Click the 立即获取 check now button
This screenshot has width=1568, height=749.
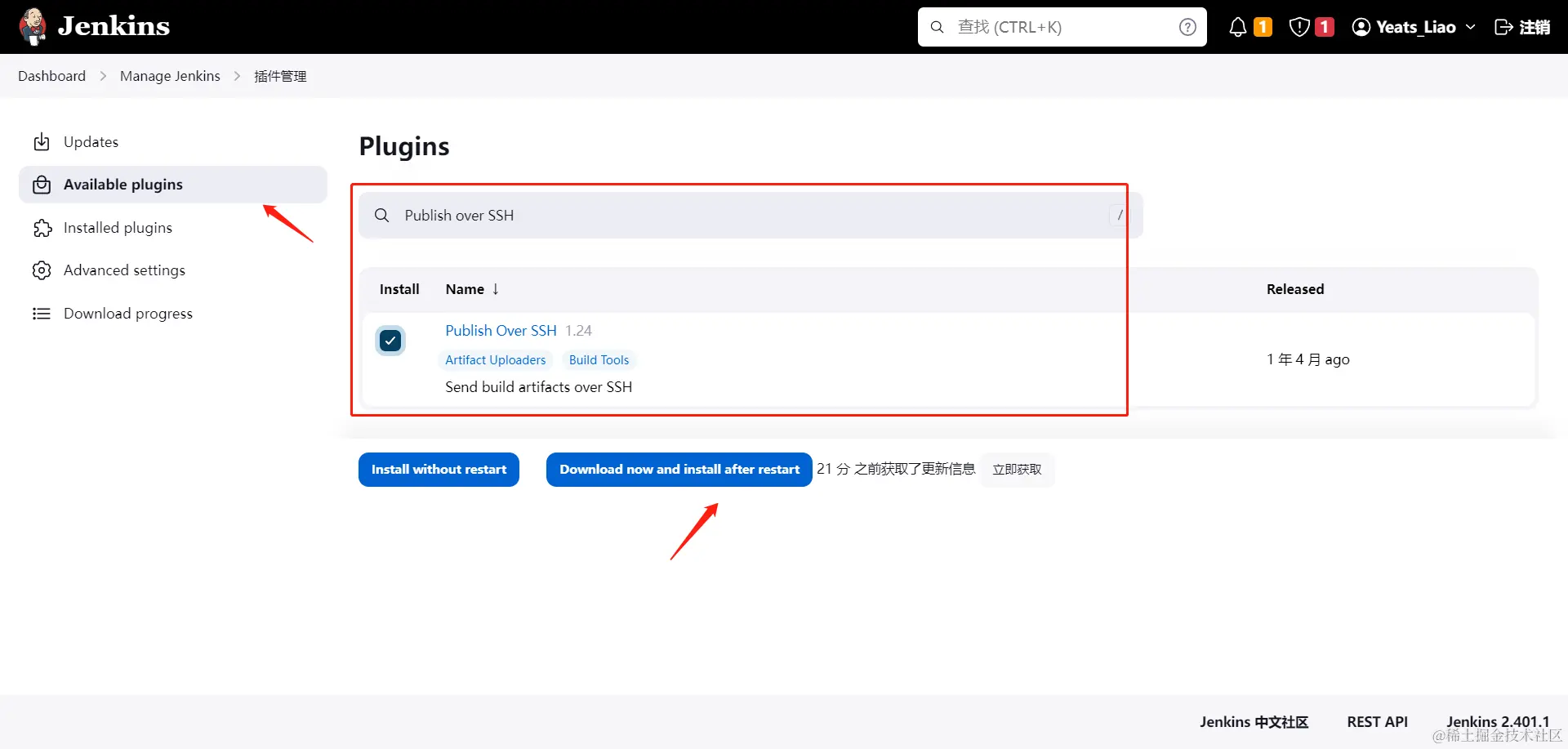tap(1017, 470)
